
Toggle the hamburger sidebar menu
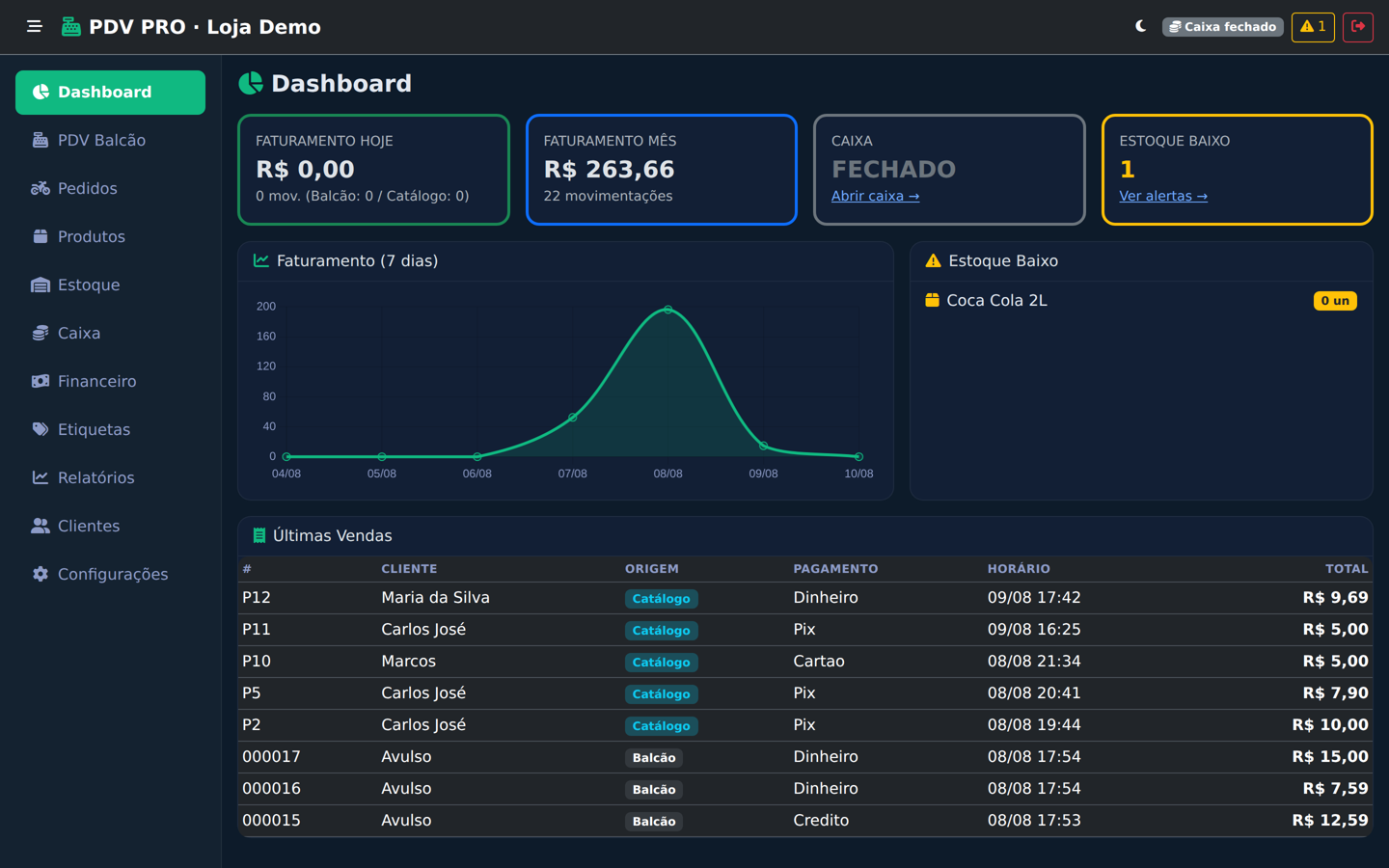point(35,27)
